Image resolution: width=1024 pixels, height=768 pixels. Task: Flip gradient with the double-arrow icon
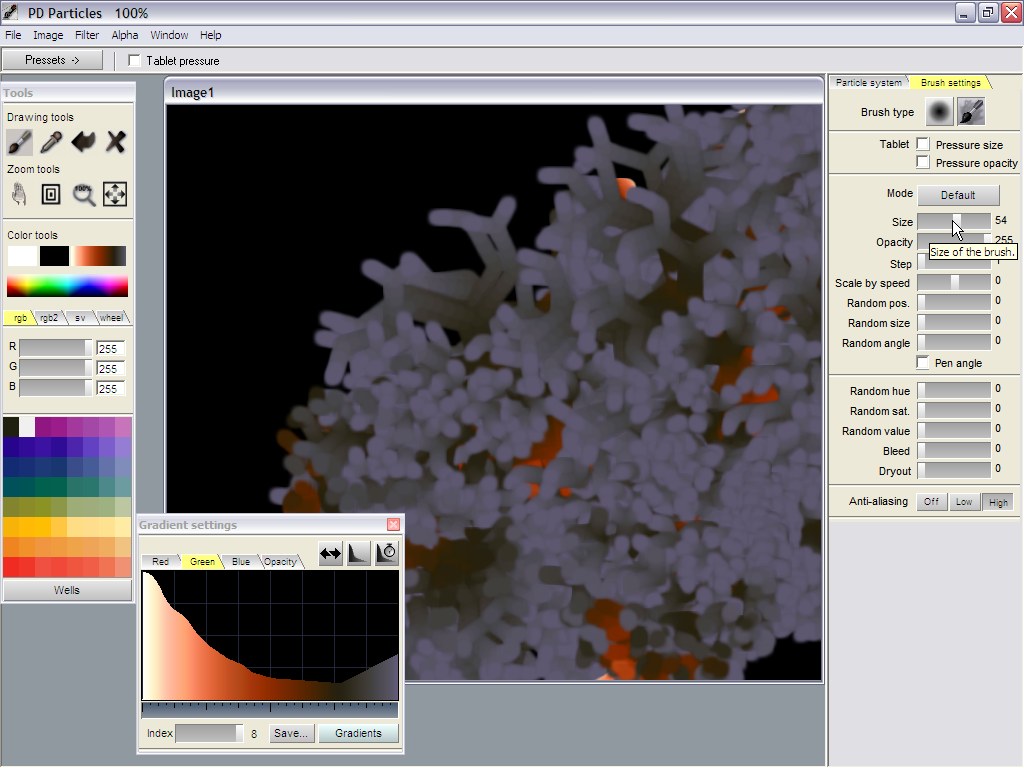tap(330, 553)
